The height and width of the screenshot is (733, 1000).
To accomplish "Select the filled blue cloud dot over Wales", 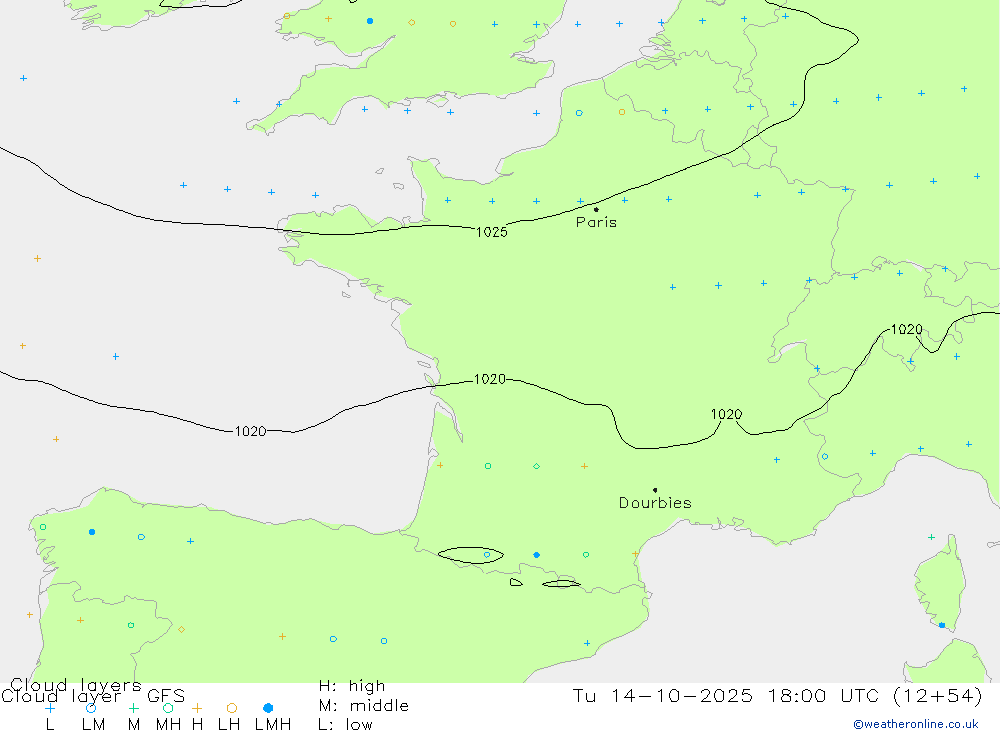I will (370, 21).
